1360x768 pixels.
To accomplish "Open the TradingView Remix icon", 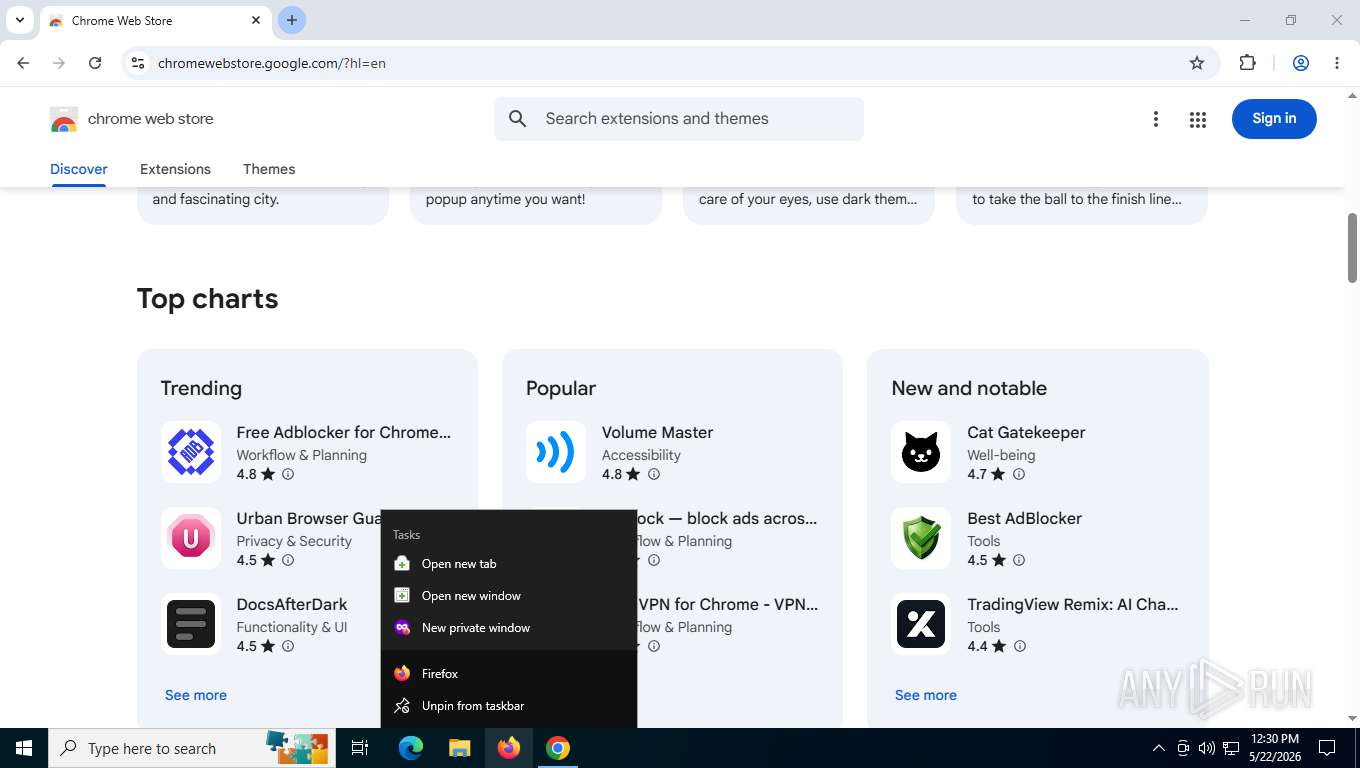I will pyautogui.click(x=921, y=624).
